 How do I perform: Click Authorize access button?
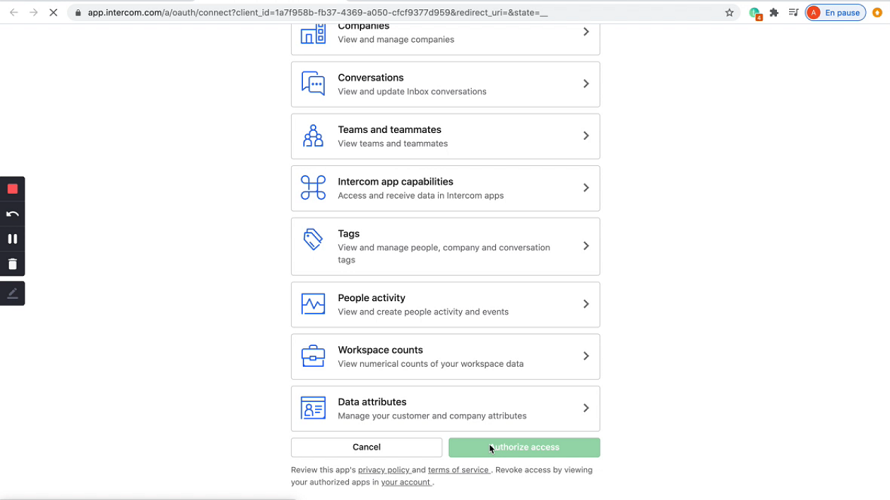coord(524,447)
